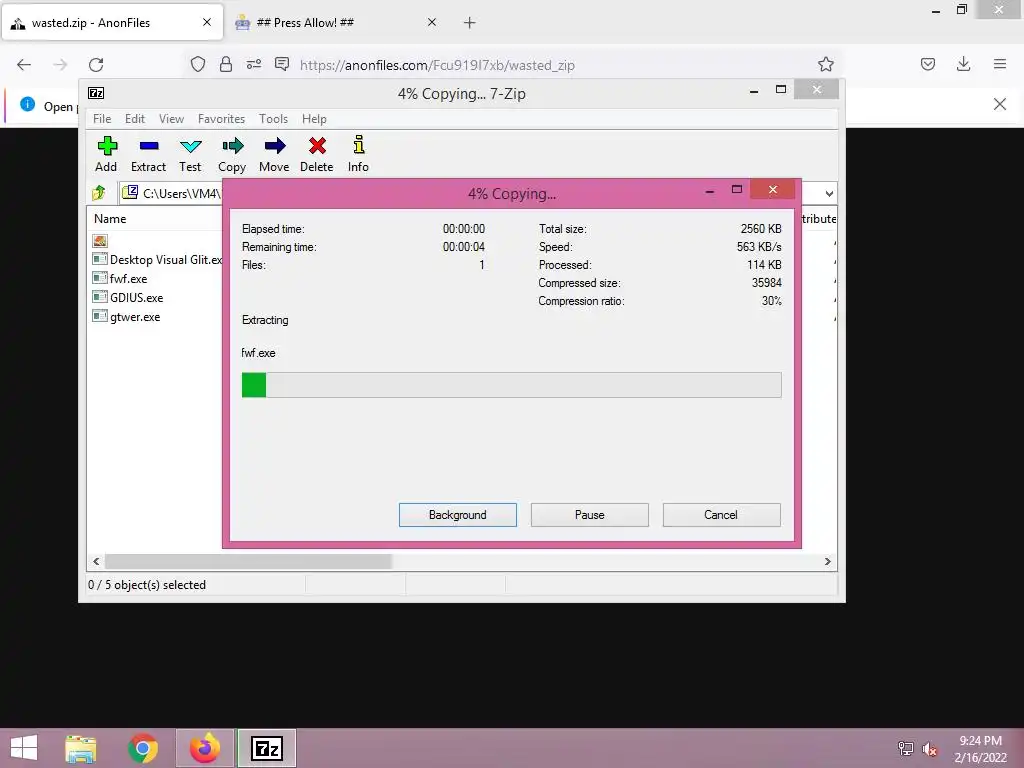This screenshot has height=768, width=1024.
Task: Click the red Delete icon
Action: [x=317, y=154]
